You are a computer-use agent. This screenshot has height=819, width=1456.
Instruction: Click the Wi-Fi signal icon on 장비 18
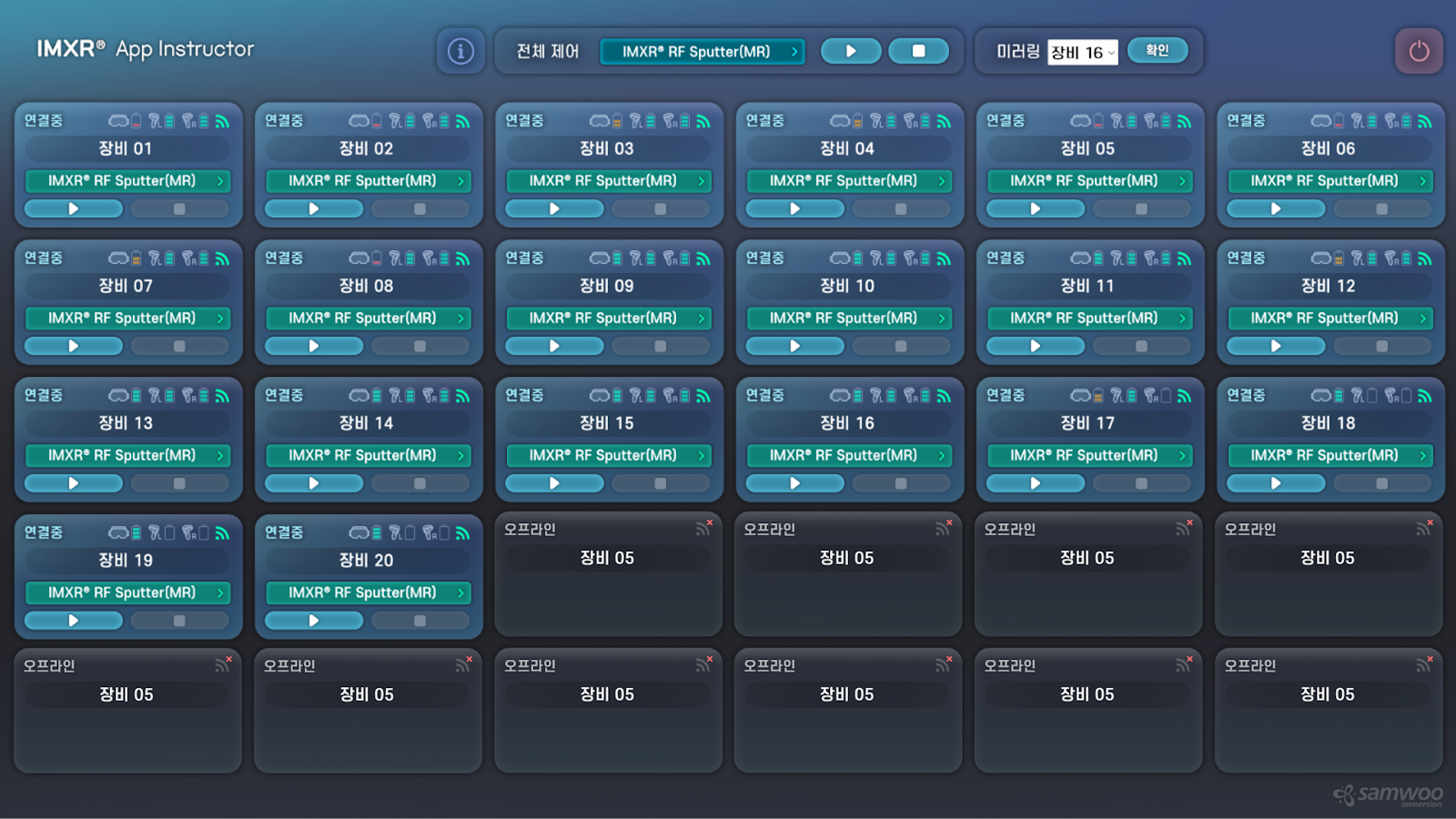click(1425, 396)
